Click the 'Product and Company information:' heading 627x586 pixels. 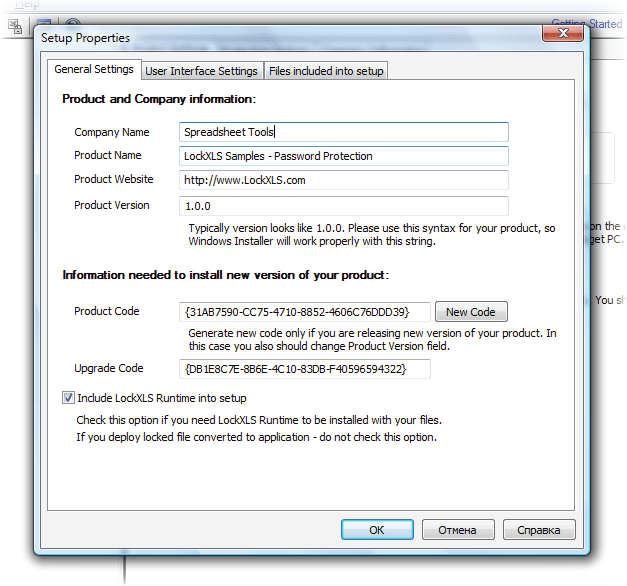(x=159, y=99)
